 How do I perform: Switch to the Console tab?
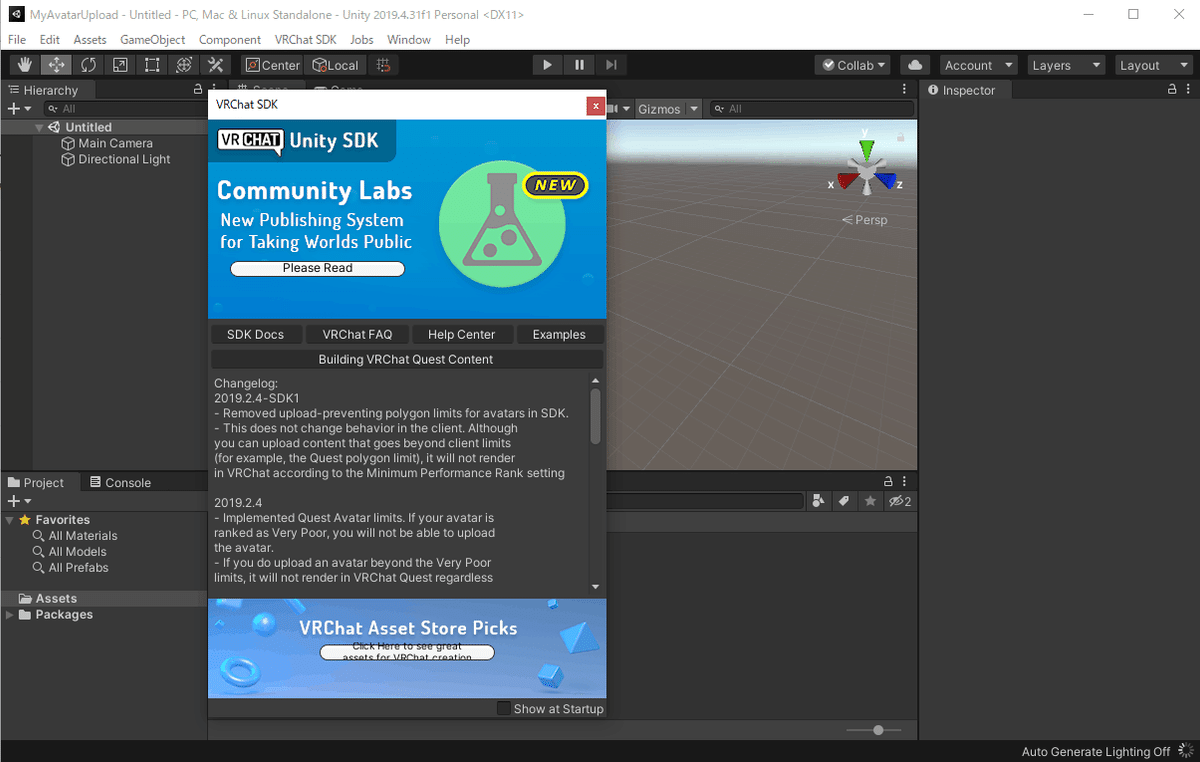point(120,482)
